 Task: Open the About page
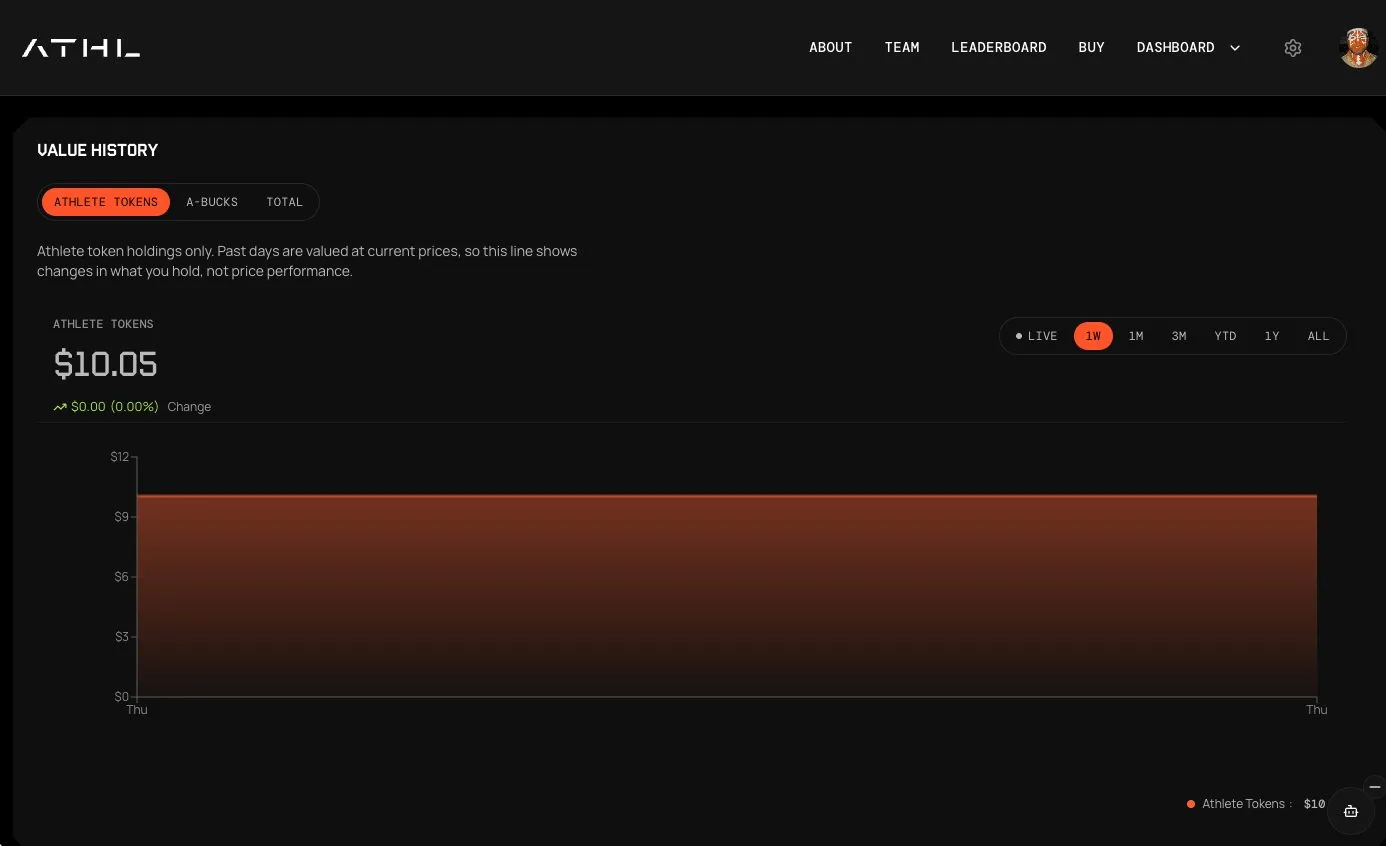click(x=831, y=48)
